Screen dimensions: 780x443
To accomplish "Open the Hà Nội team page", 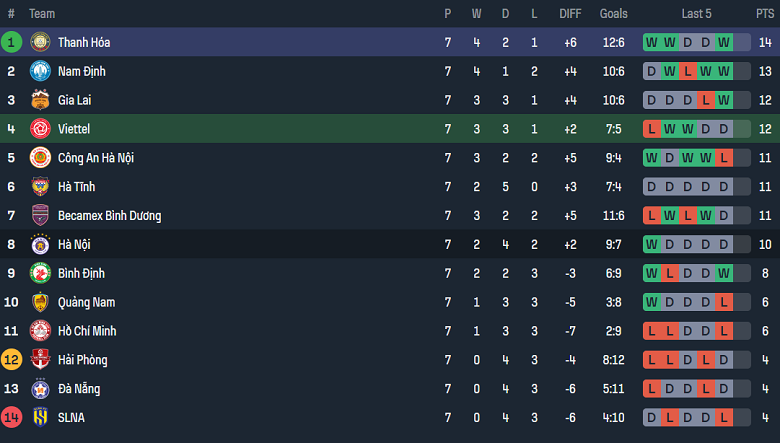I will click(75, 244).
